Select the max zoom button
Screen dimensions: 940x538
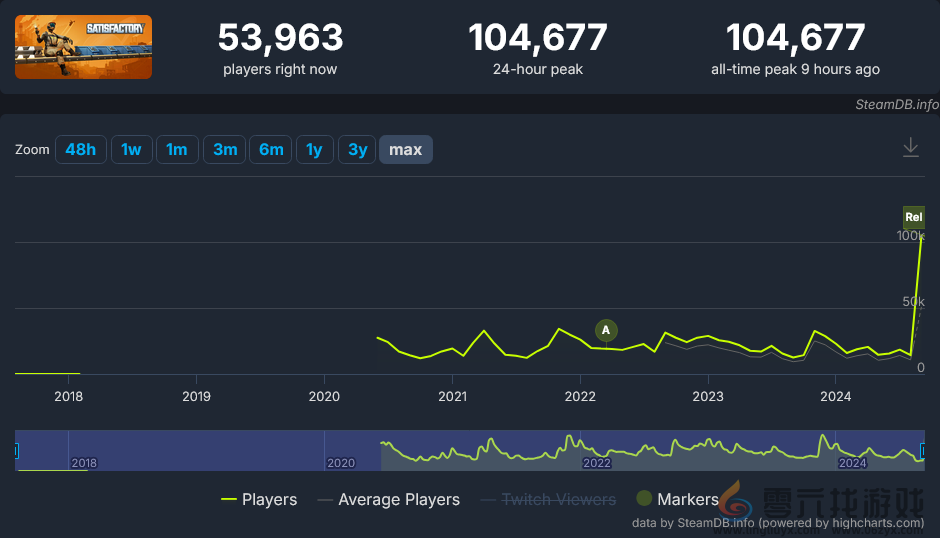coord(405,150)
